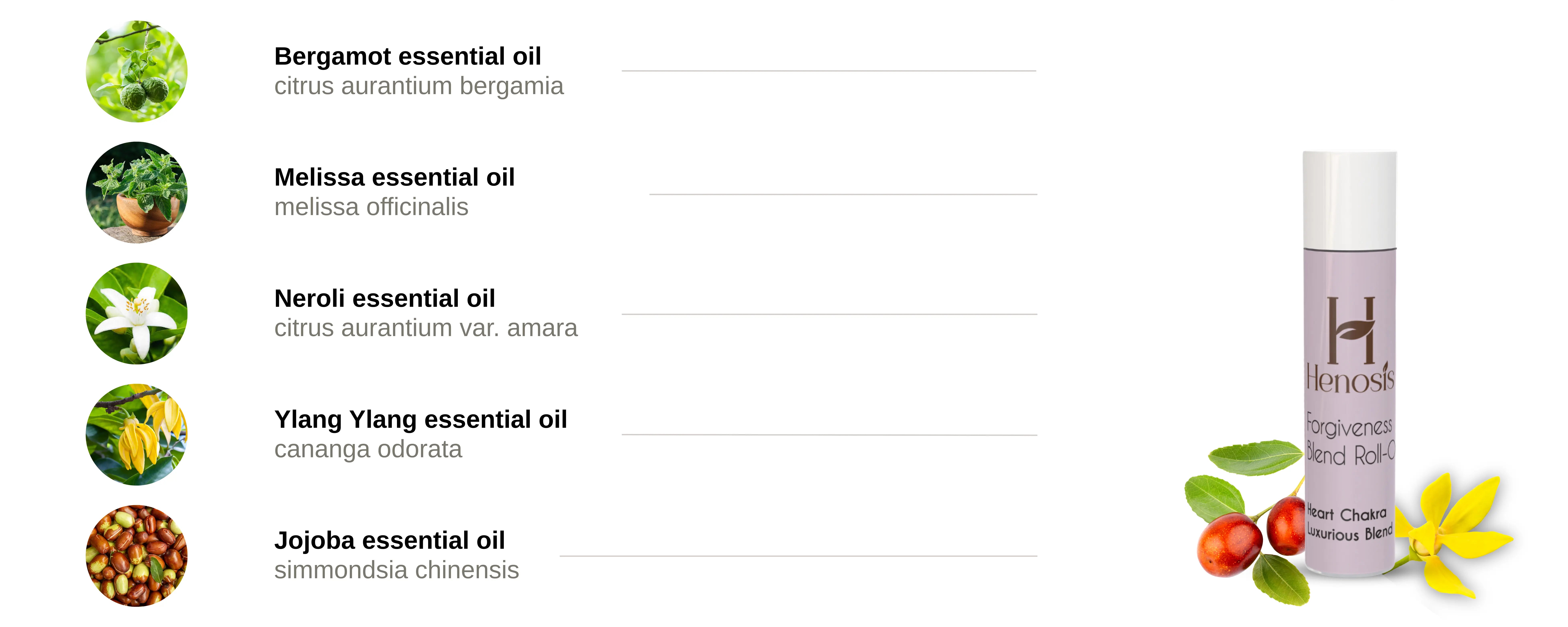Image resolution: width=1568 pixels, height=627 pixels.
Task: Click the Heart Chakra Luxurious Blend text
Action: [1349, 523]
